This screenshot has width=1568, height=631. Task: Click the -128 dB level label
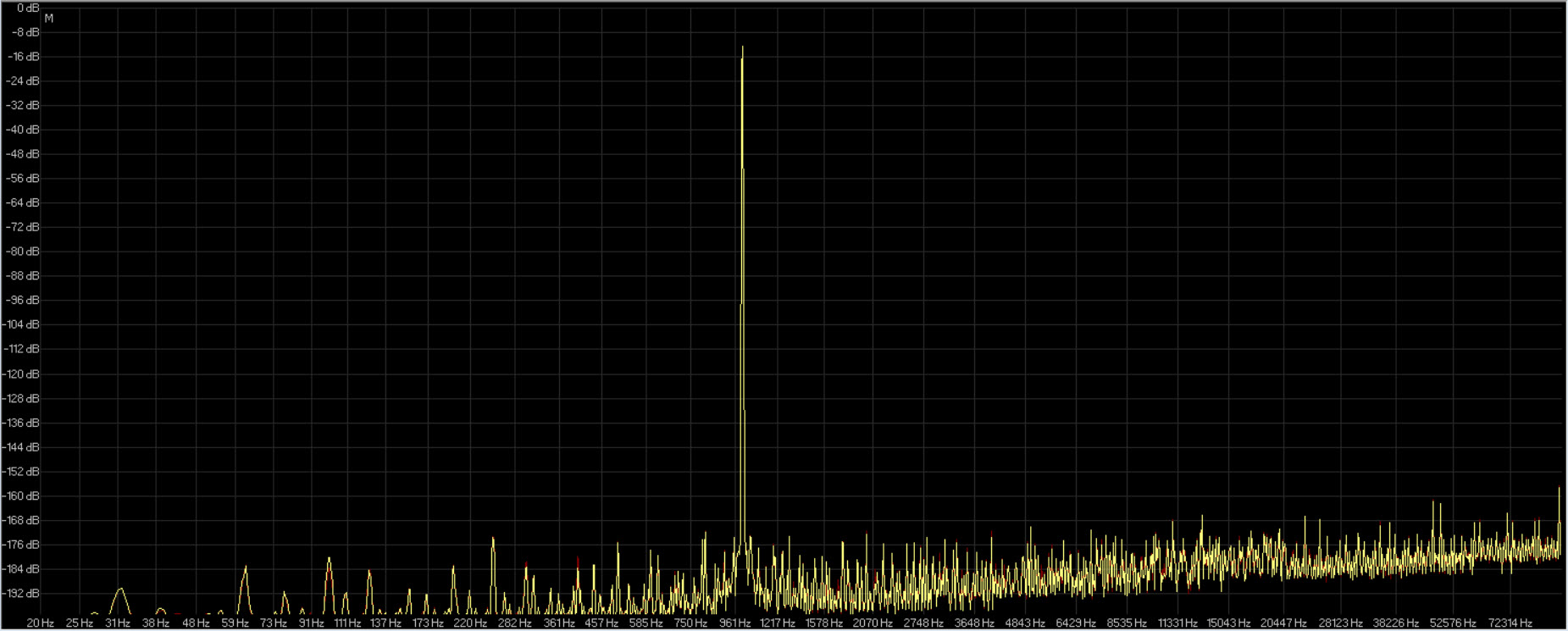(x=21, y=398)
